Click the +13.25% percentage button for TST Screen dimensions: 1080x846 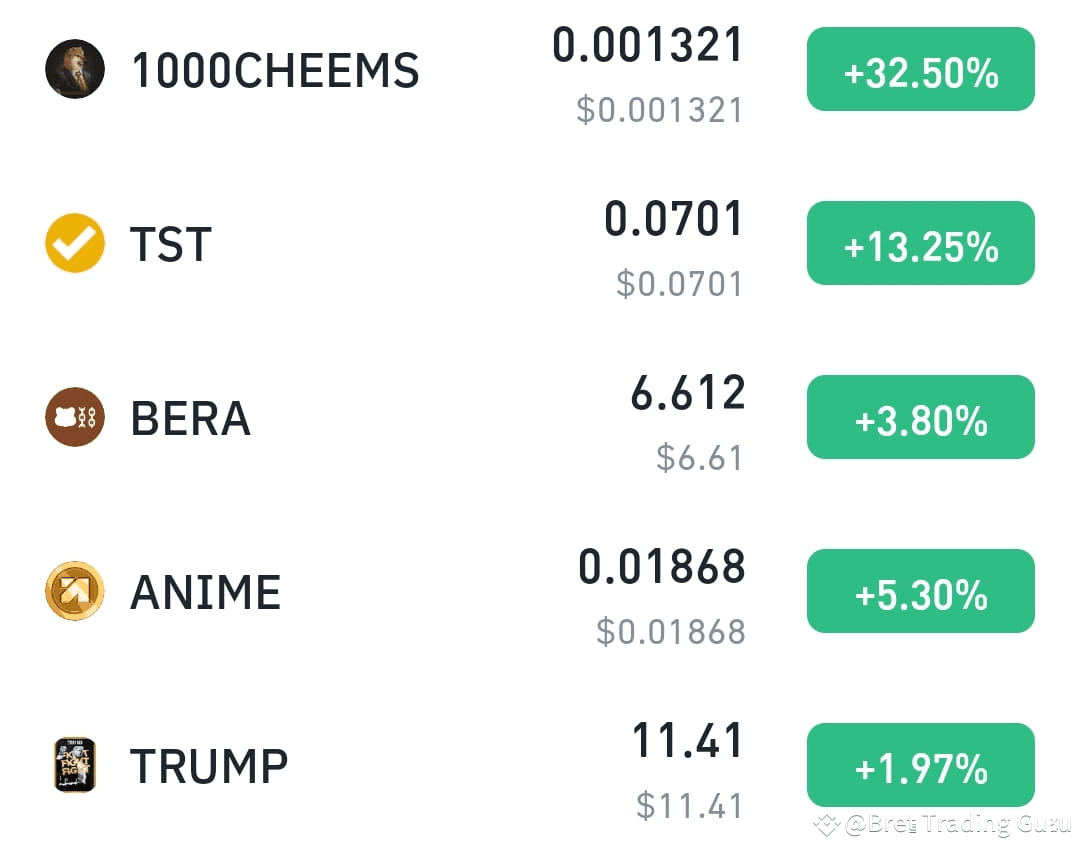tap(920, 243)
